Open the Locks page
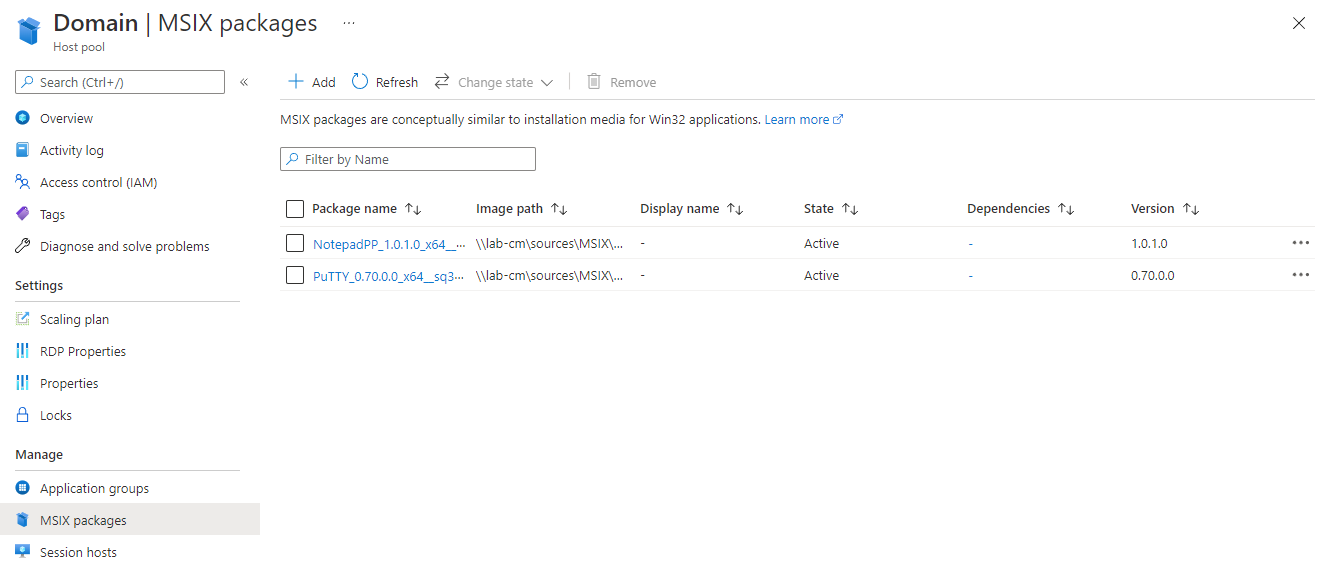The image size is (1327, 580). (55, 415)
